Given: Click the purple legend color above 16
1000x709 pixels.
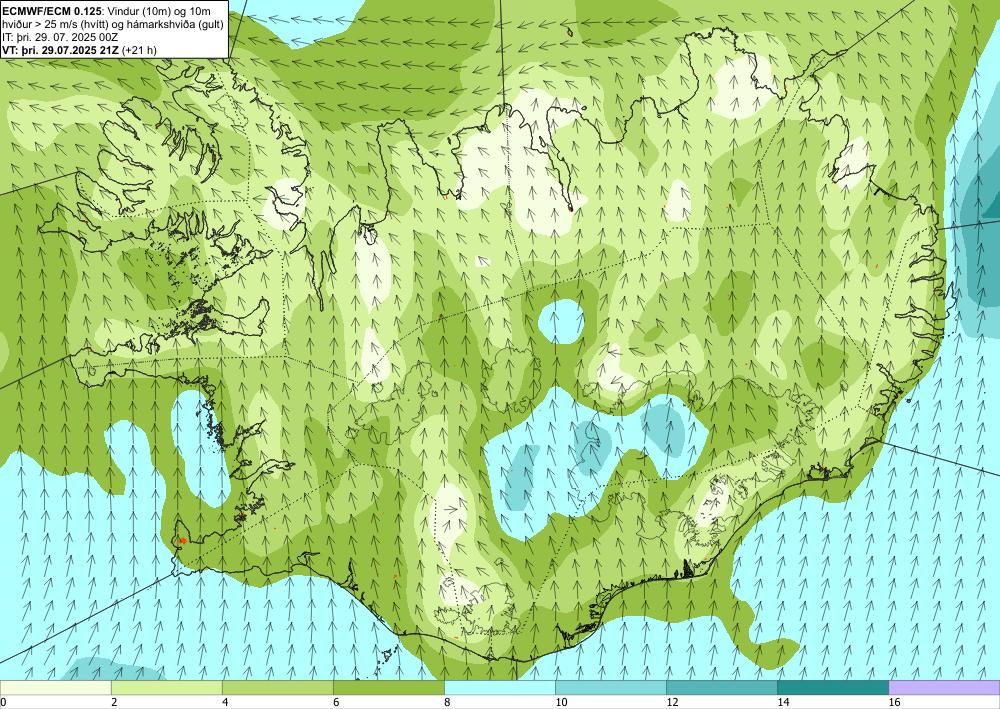Looking at the screenshot, I should point(944,688).
